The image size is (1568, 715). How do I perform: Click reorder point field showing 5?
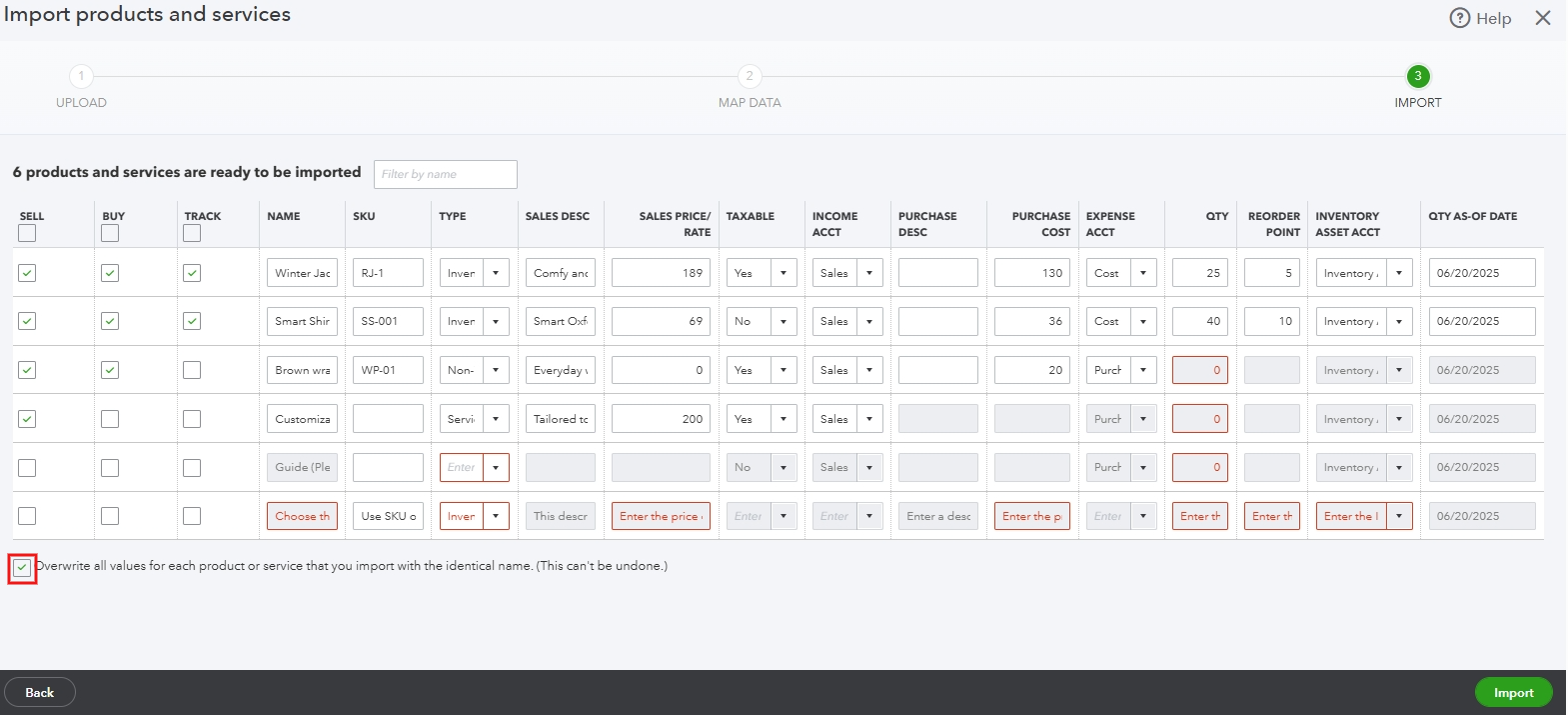coord(1272,273)
